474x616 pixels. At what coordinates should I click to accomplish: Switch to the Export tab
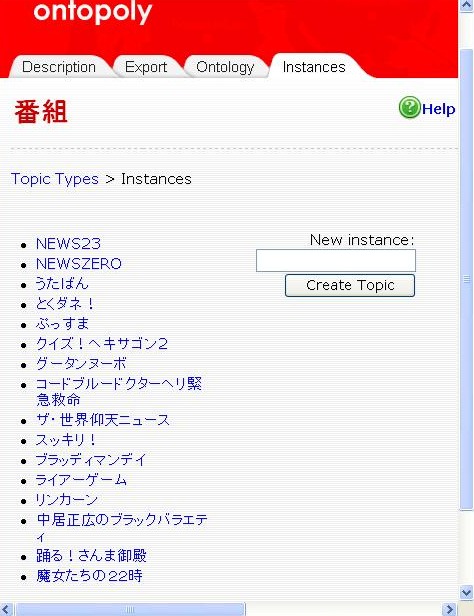(146, 67)
